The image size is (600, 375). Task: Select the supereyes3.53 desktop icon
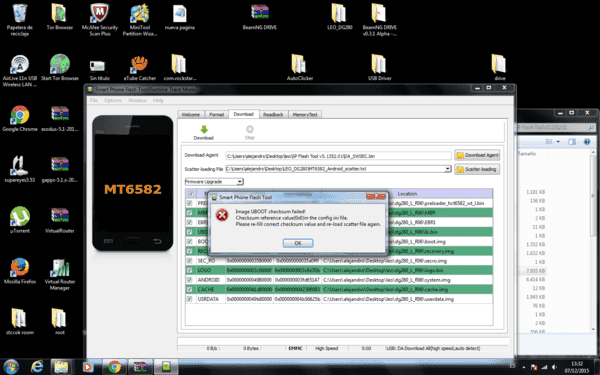20,169
